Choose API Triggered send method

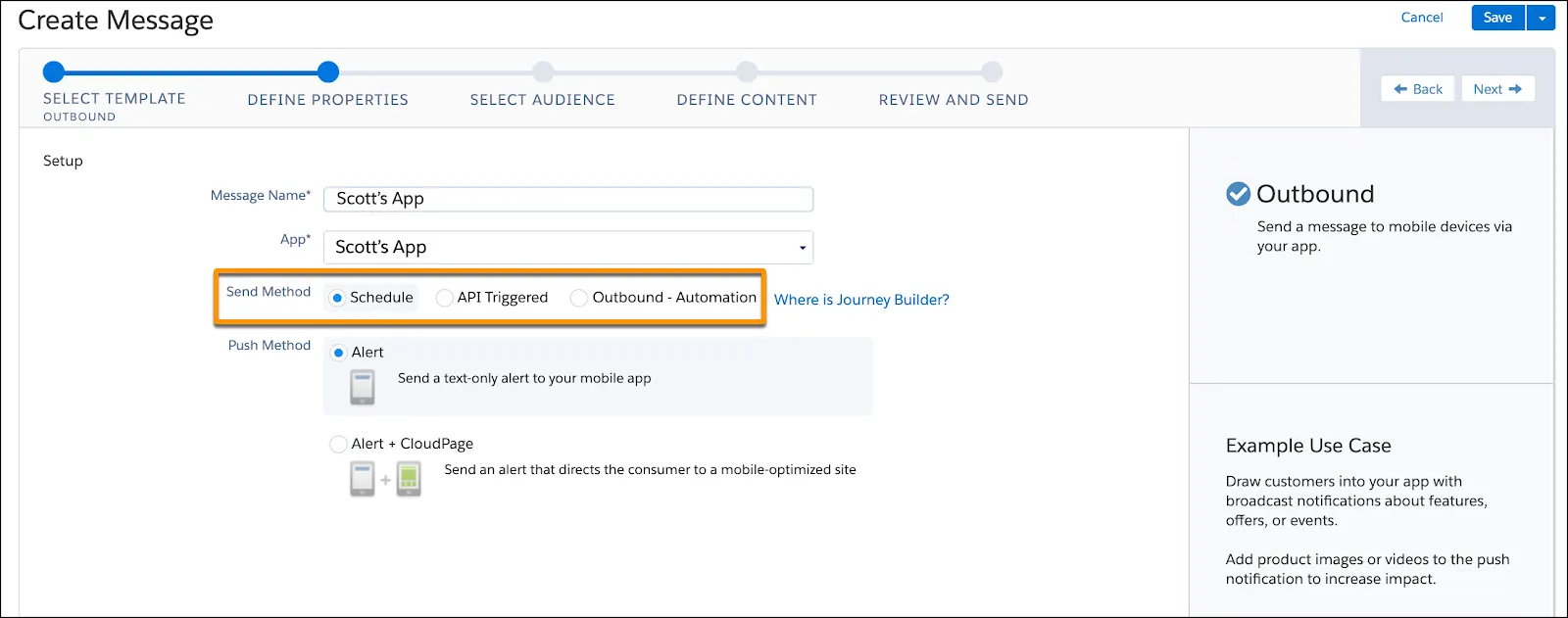445,298
